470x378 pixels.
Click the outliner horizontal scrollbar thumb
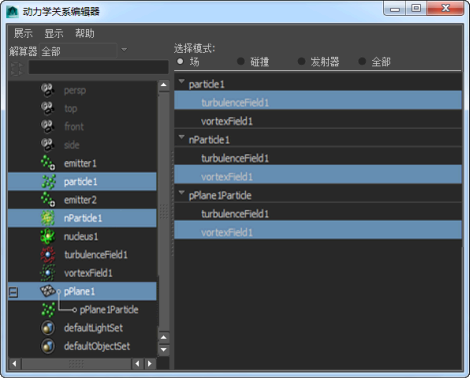[76, 364]
